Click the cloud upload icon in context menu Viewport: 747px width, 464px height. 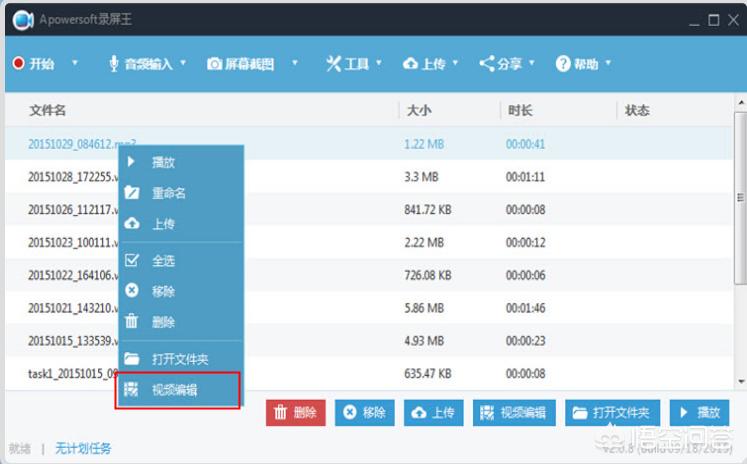[x=132, y=223]
